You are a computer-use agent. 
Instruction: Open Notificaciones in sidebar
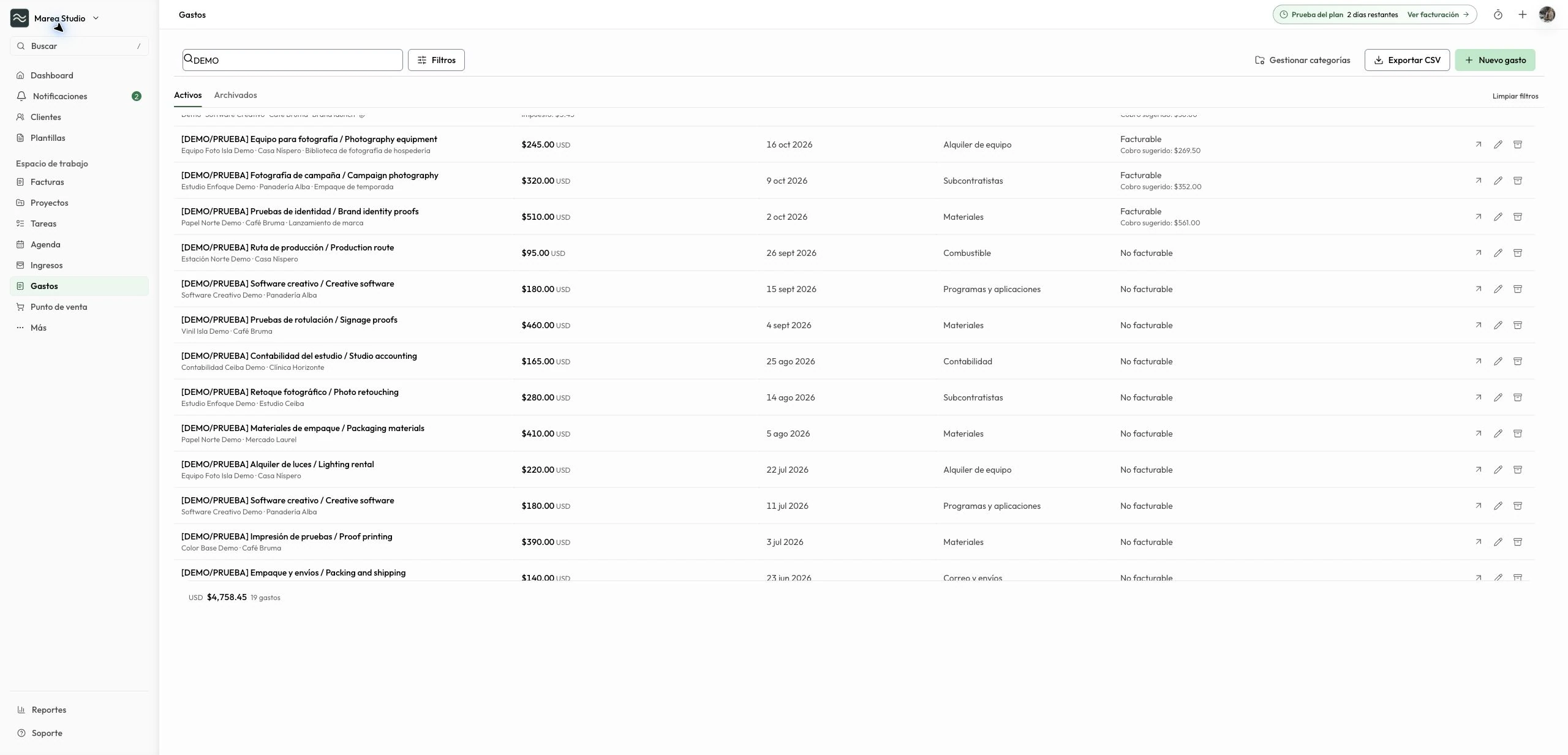79,96
